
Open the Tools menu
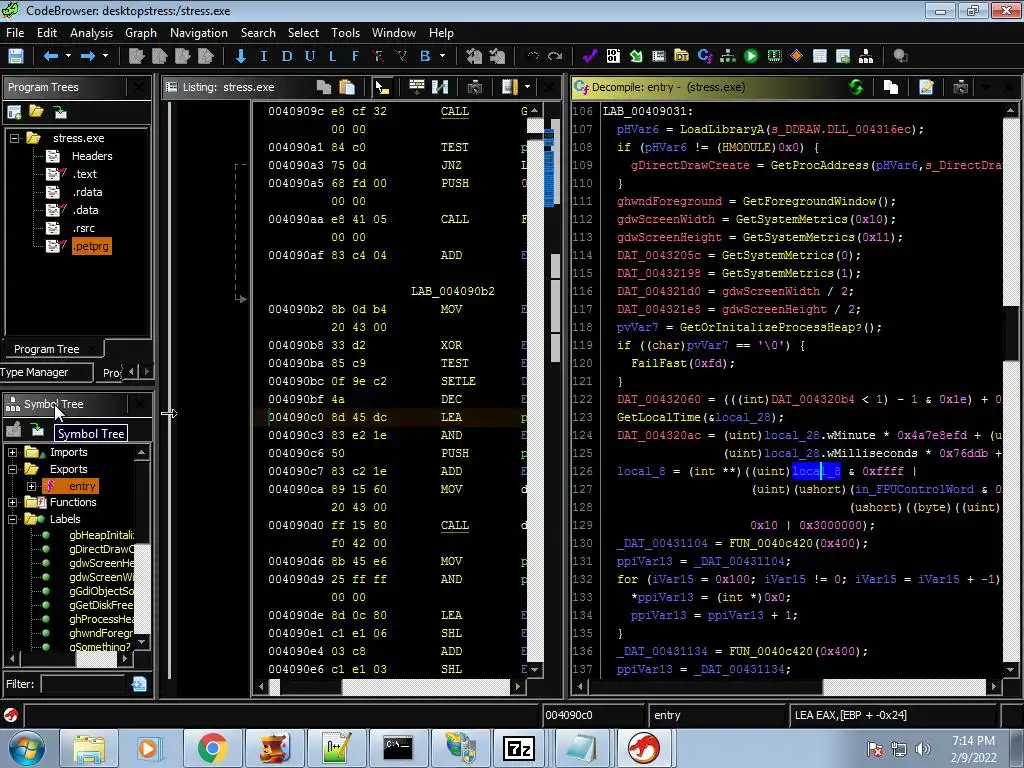coord(345,33)
